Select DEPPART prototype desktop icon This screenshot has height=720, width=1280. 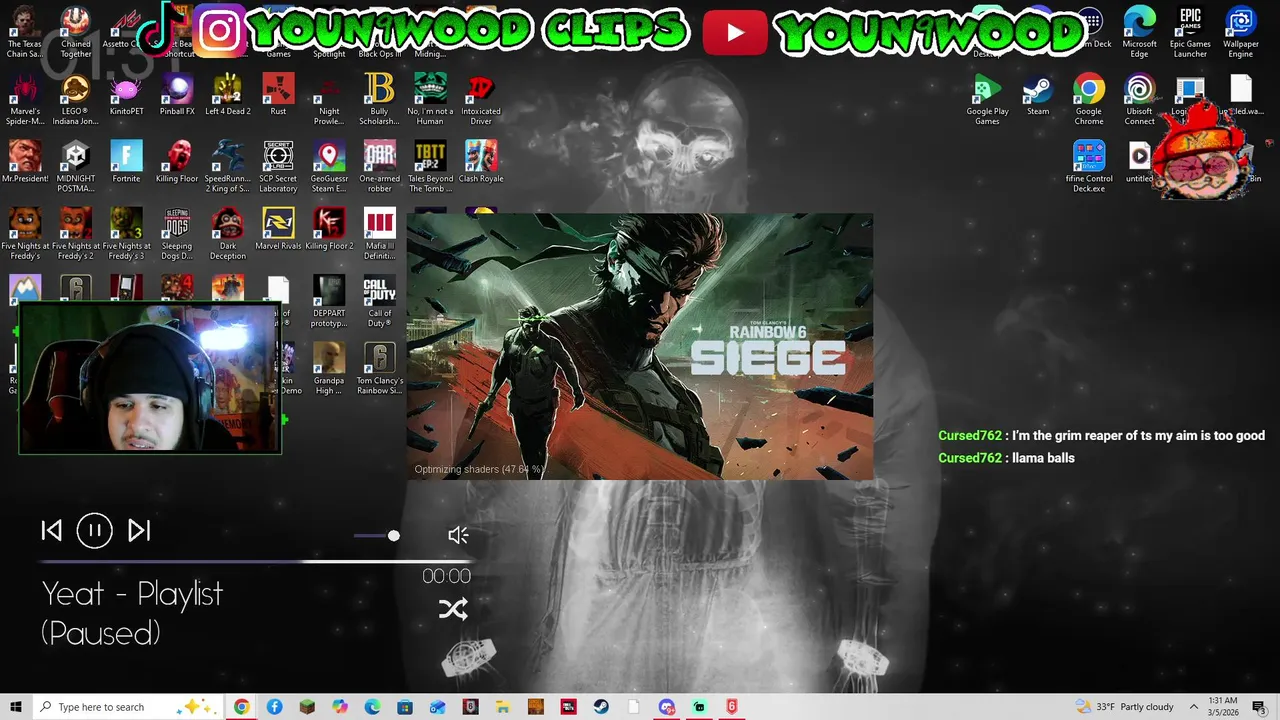coord(329,301)
